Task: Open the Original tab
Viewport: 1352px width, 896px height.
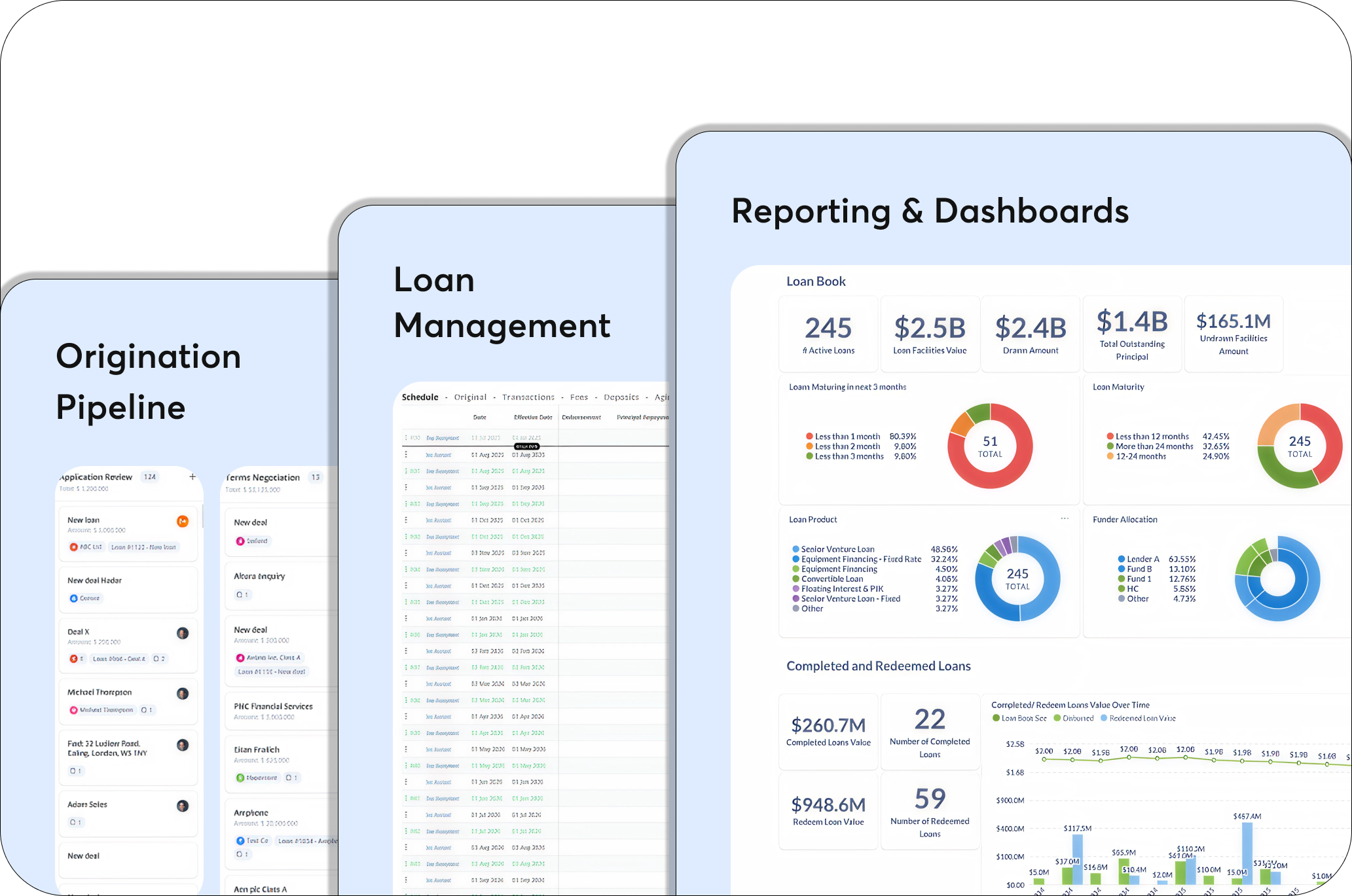Action: [471, 397]
